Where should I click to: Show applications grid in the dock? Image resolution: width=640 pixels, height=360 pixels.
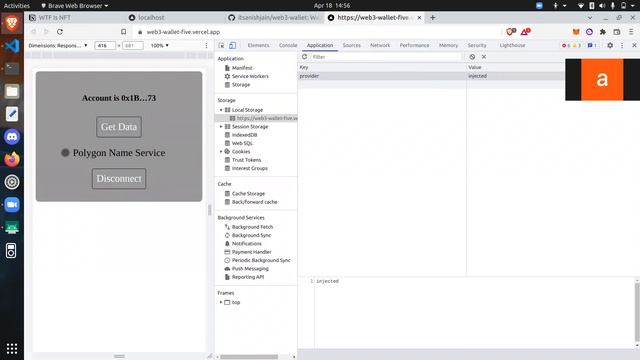12,349
